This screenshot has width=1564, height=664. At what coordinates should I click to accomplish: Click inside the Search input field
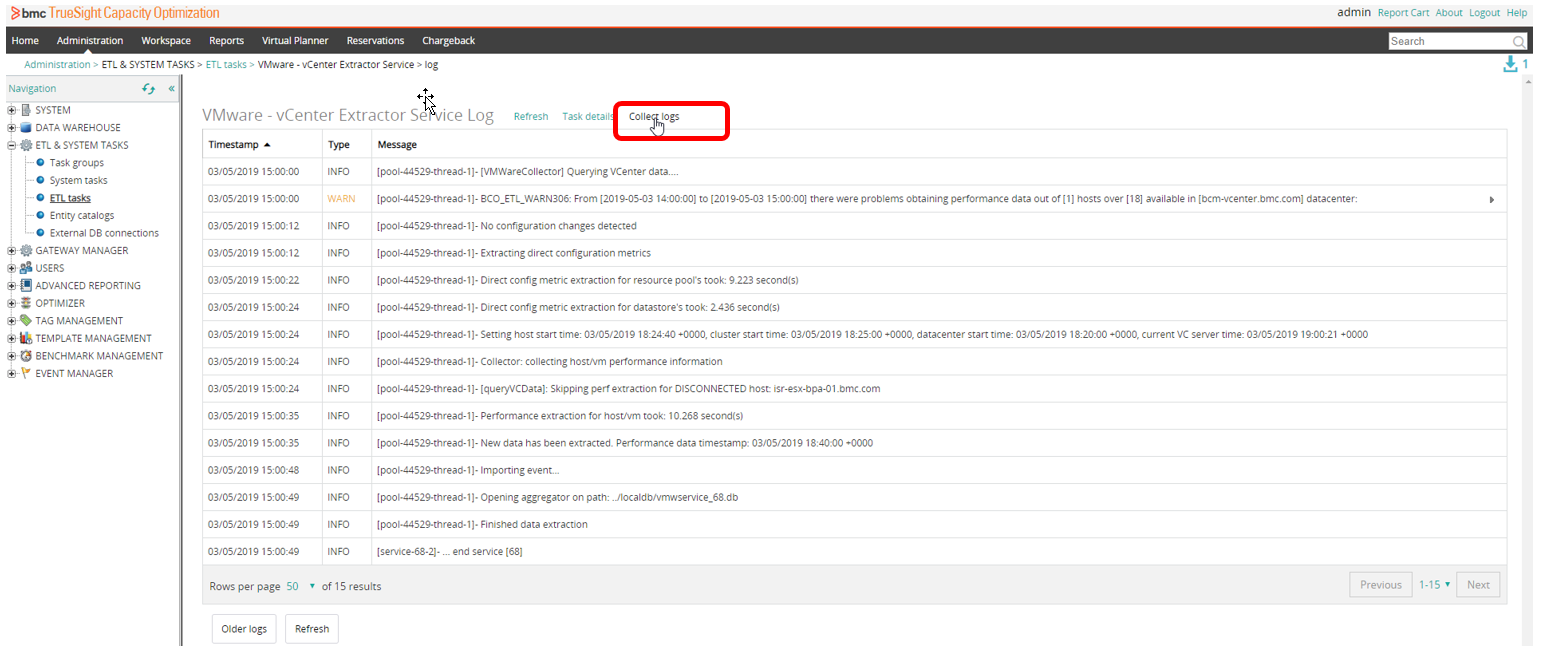click(x=1450, y=42)
